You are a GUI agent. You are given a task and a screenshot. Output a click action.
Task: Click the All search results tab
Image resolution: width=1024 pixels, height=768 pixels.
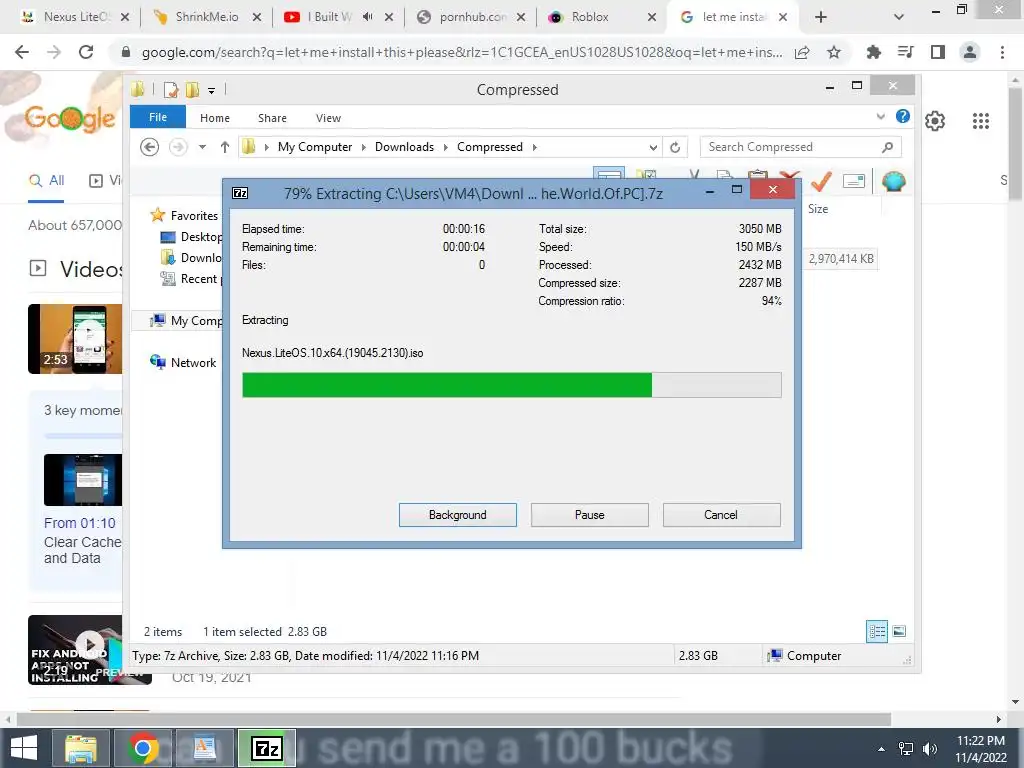click(46, 181)
